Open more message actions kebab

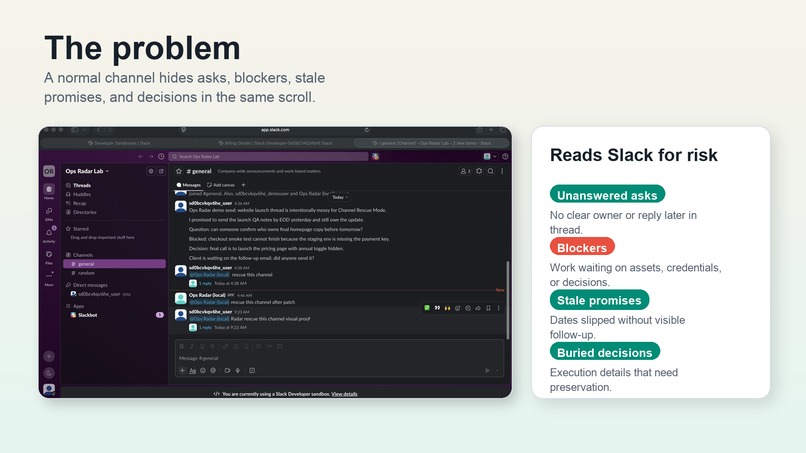(499, 308)
